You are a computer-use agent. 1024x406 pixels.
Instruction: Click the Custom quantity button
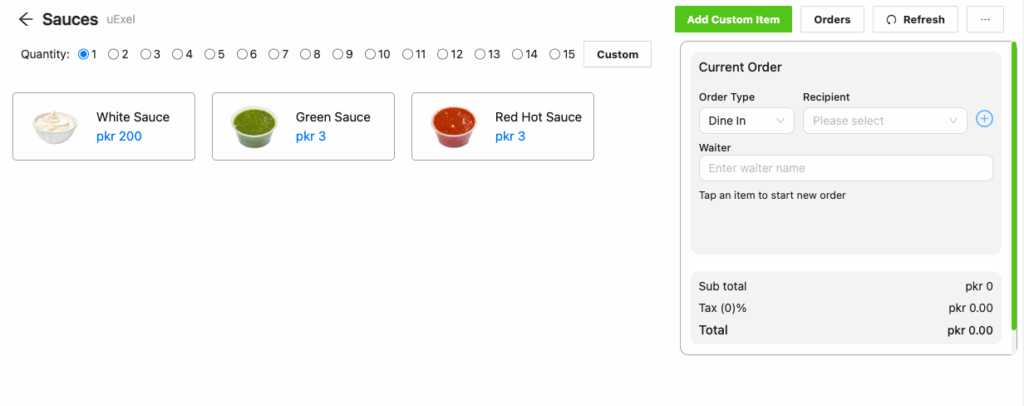[617, 54]
